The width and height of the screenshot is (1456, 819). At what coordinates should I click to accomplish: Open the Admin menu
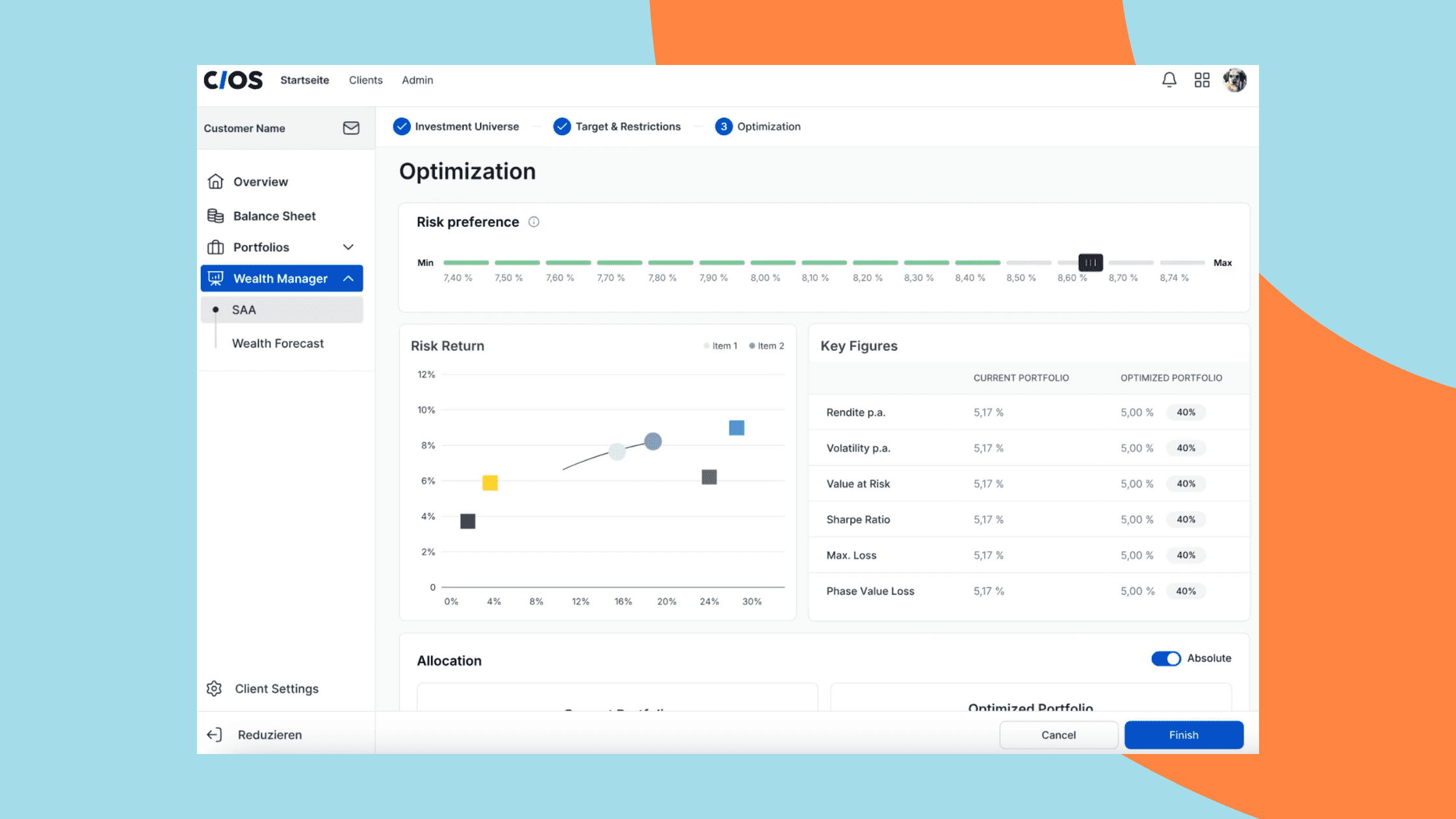coord(417,80)
